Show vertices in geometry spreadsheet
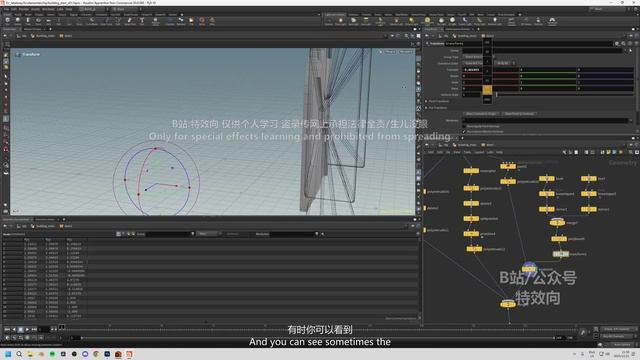The image size is (640, 360). [123, 234]
